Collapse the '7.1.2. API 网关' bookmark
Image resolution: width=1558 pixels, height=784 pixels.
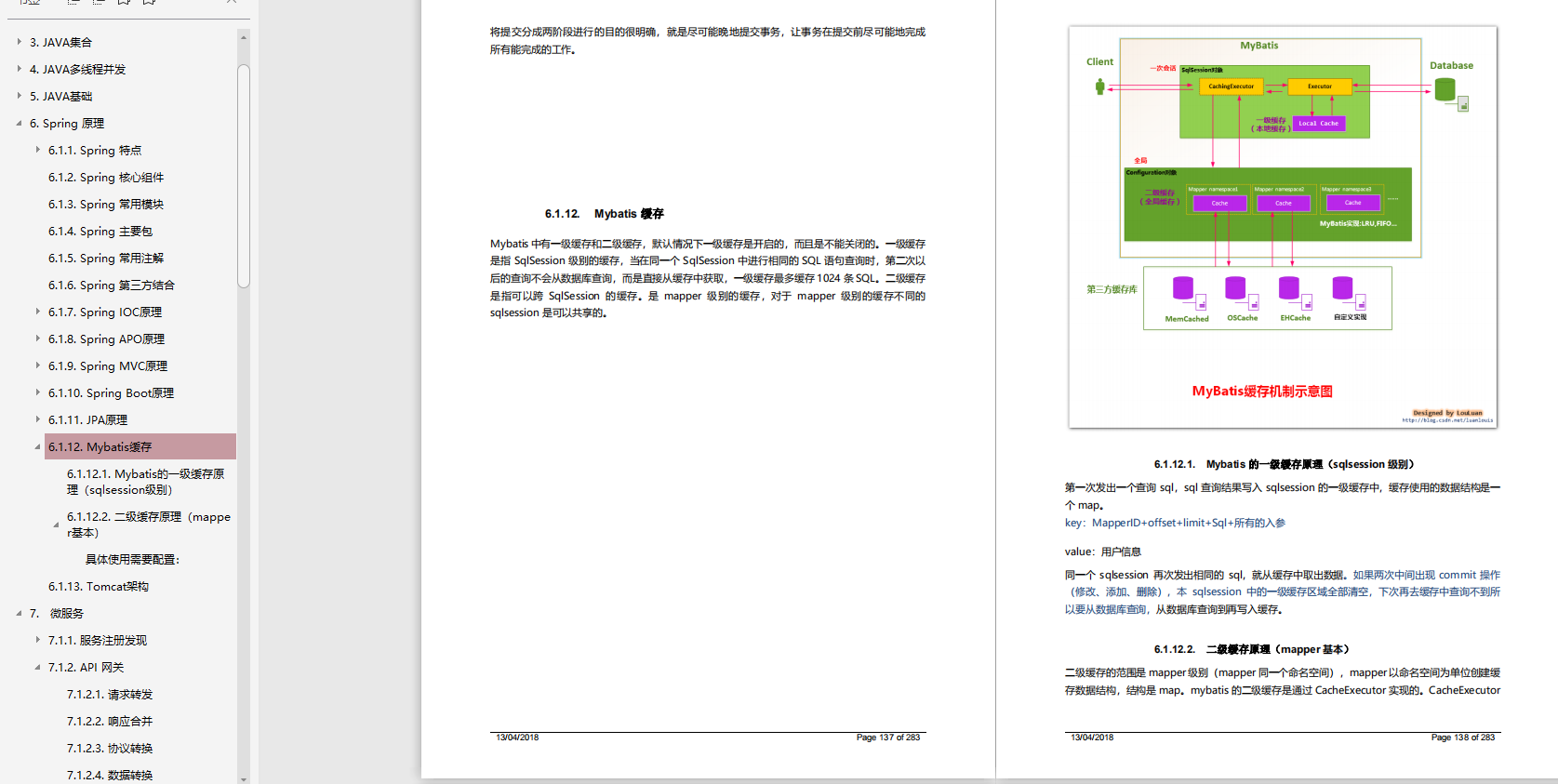37,667
